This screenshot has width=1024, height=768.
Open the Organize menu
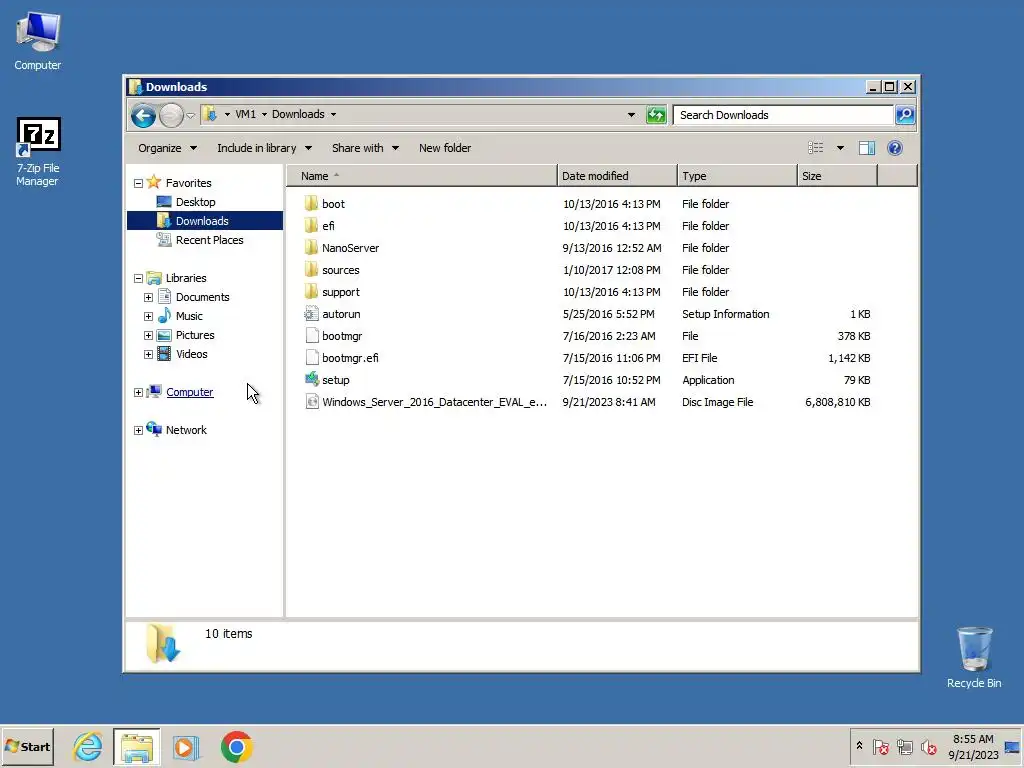pyautogui.click(x=167, y=148)
